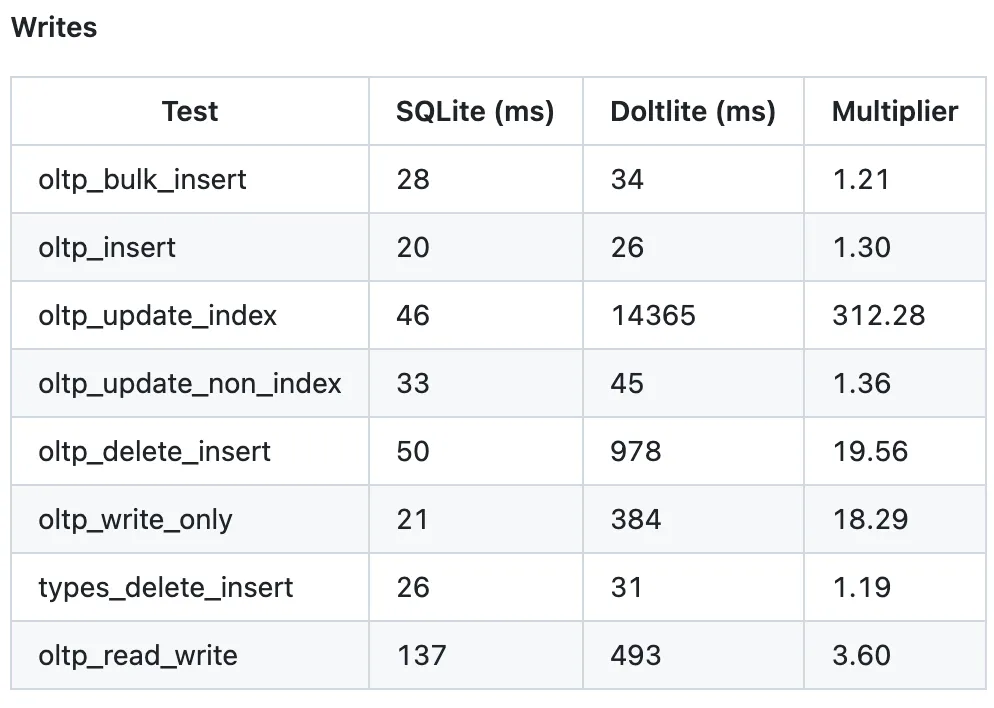This screenshot has width=994, height=708.
Task: Click the oltp_read_write row label
Action: 138,655
